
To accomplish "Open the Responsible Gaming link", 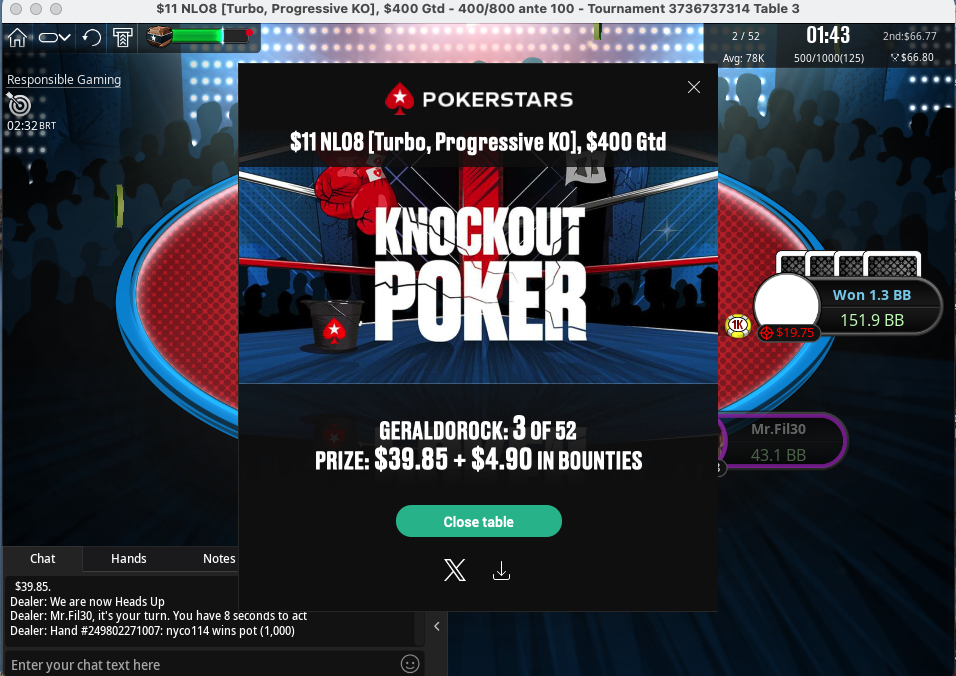I will 64,79.
